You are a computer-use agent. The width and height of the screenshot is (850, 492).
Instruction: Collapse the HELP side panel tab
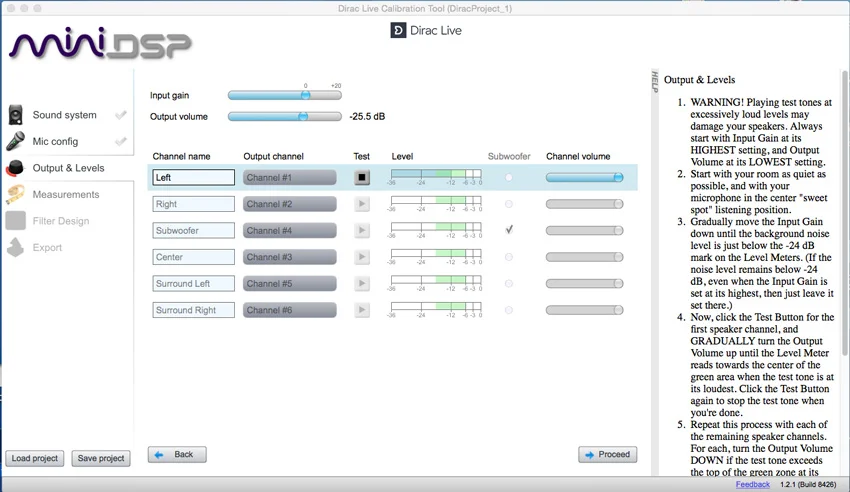pyautogui.click(x=655, y=82)
